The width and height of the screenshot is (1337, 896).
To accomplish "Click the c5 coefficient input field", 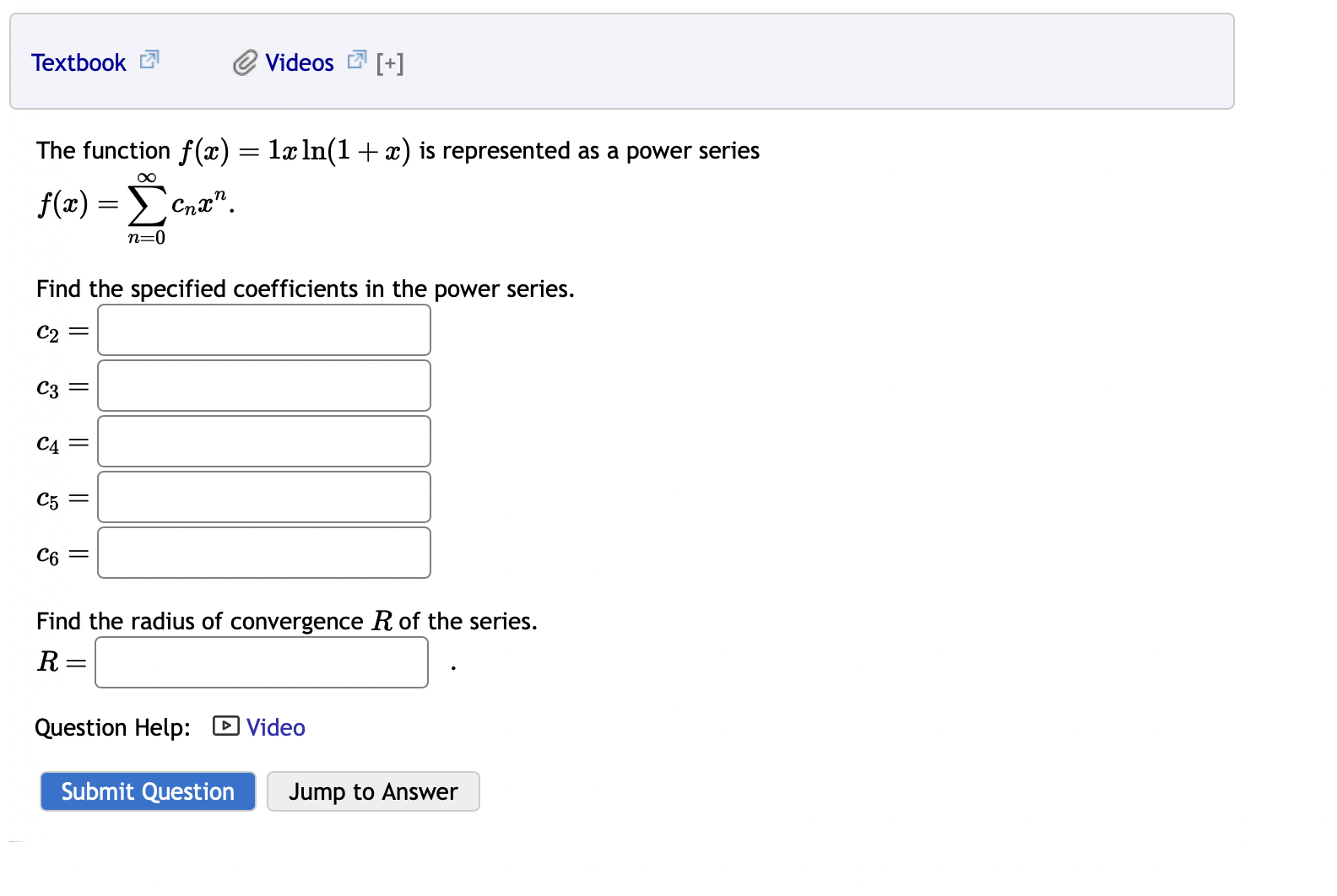I will point(263,496).
